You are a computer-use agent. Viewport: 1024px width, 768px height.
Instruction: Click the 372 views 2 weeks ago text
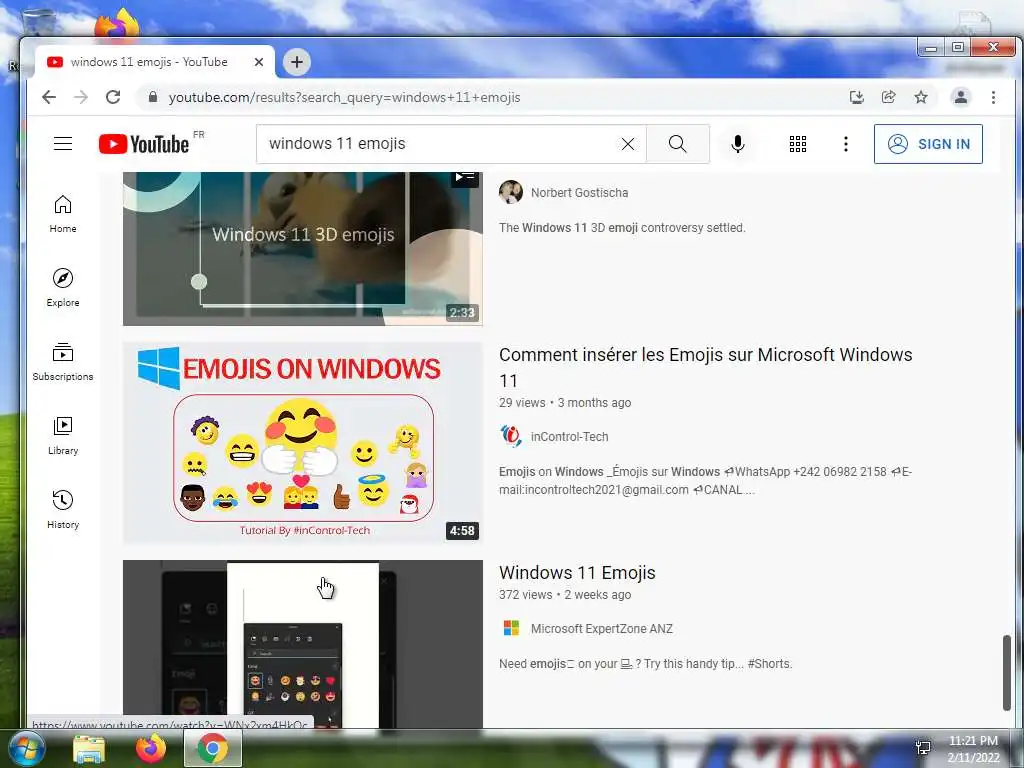565,595
